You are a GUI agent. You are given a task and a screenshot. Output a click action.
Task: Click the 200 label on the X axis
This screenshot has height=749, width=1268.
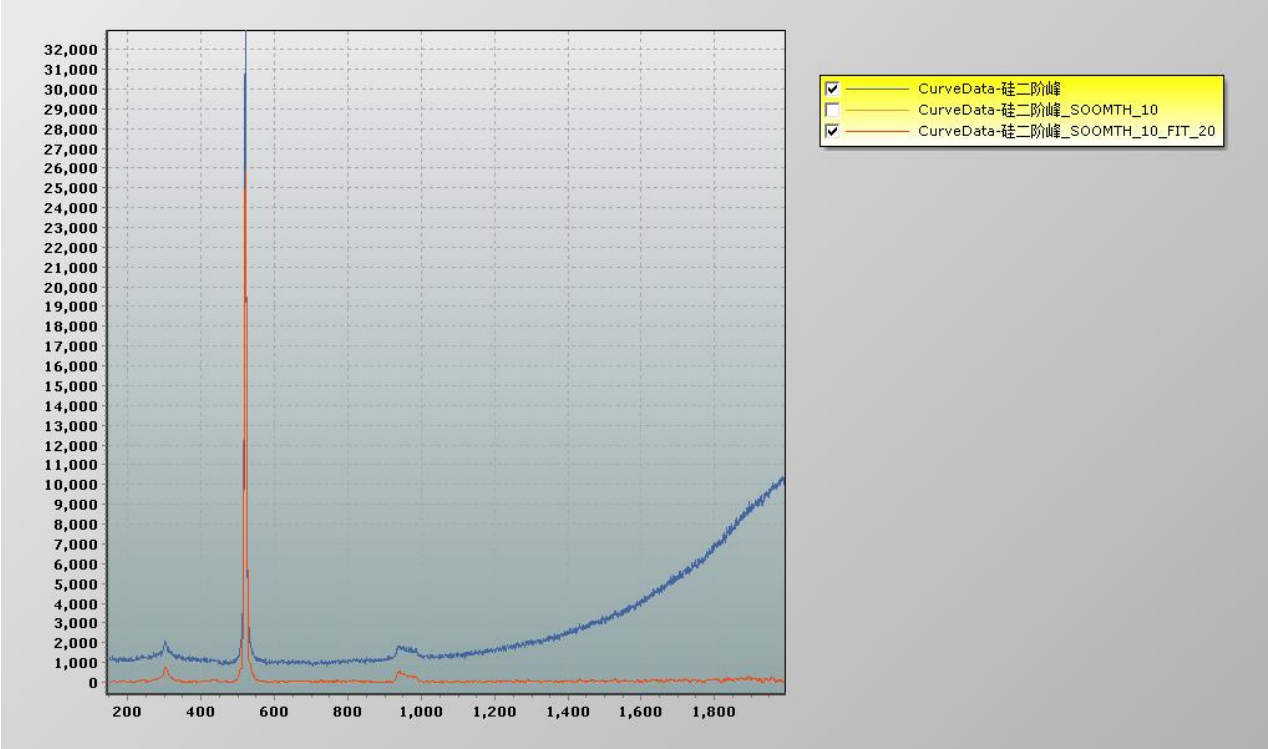point(127,712)
